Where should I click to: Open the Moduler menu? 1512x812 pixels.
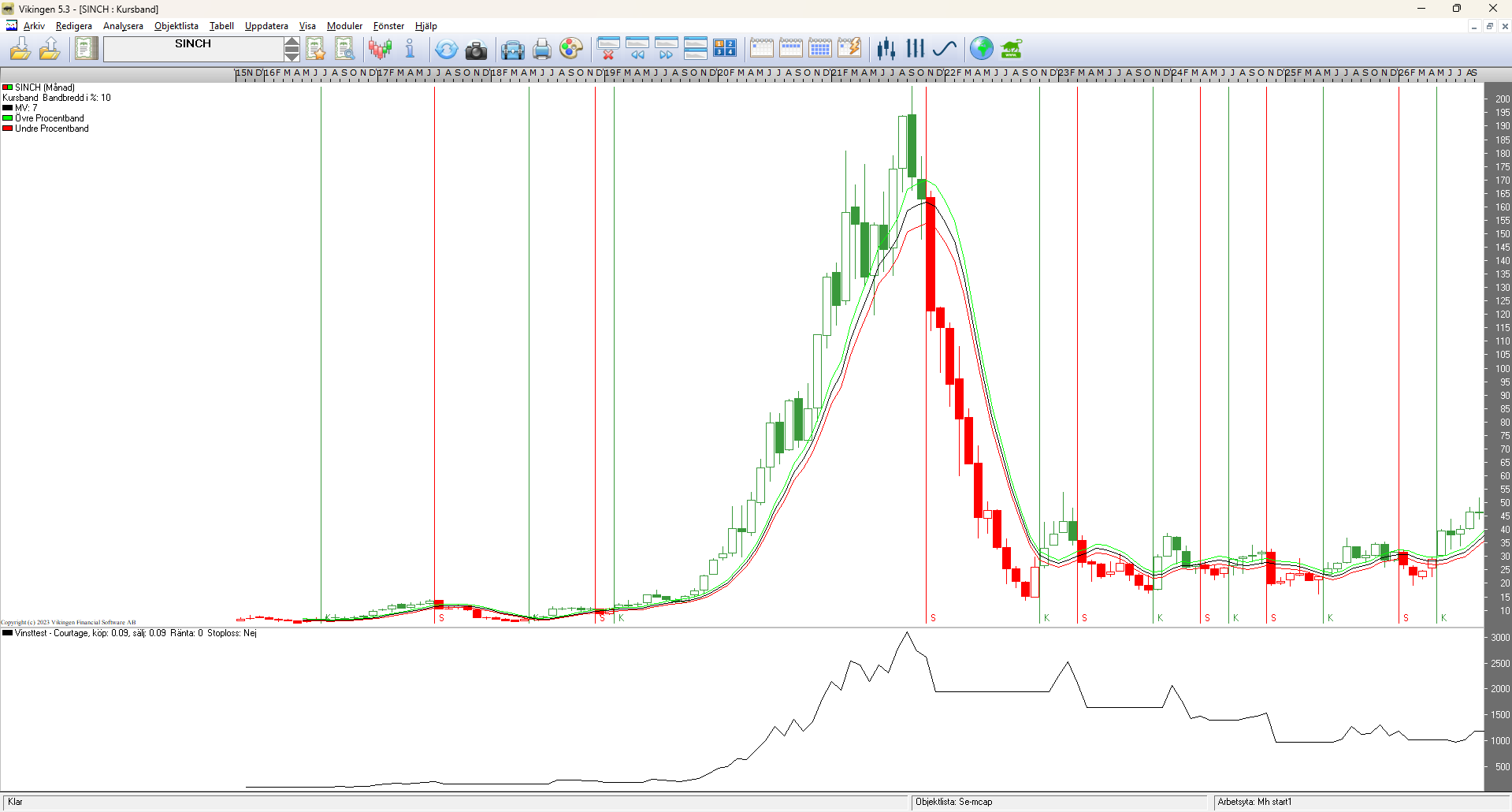344,26
